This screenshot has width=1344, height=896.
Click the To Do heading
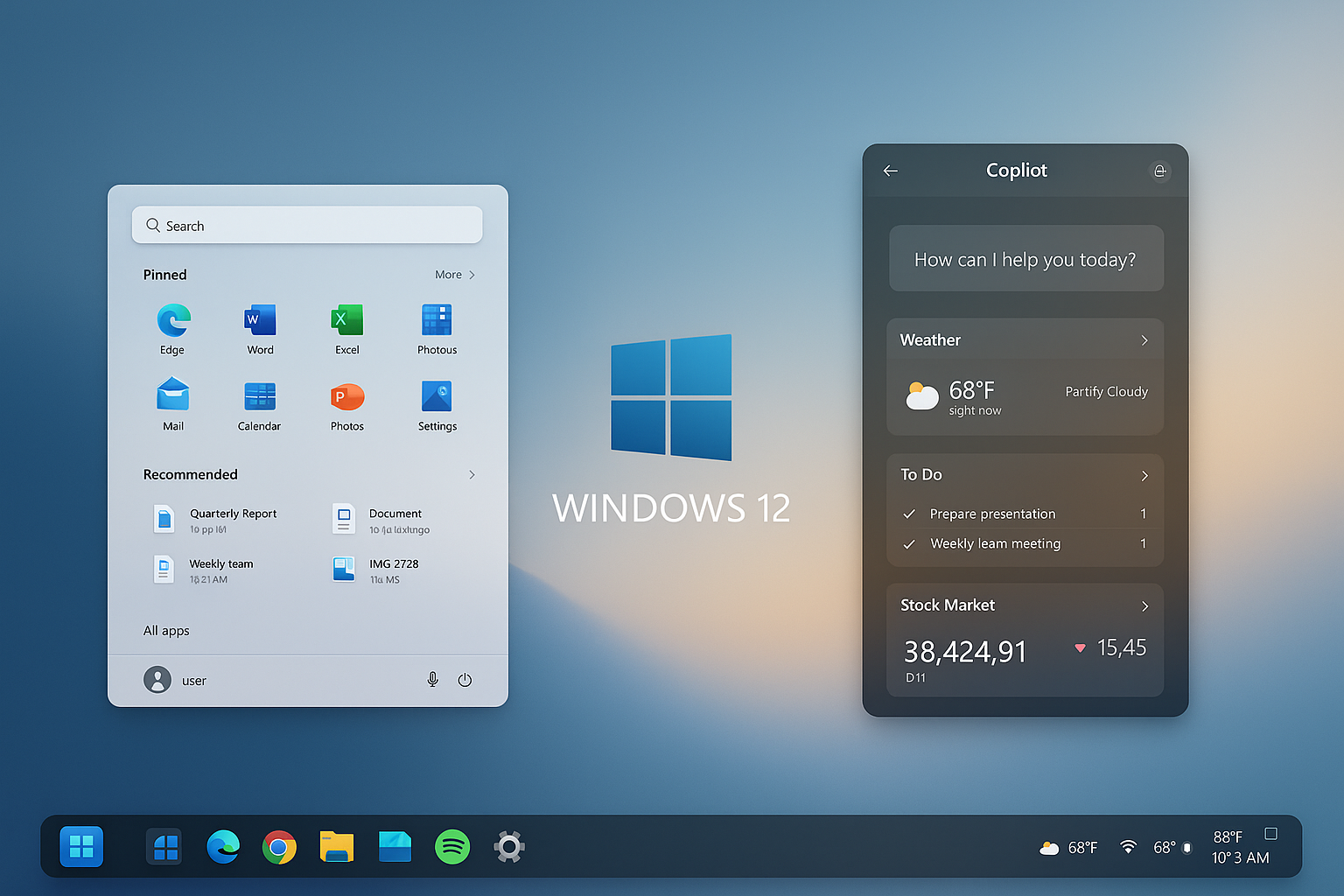(921, 474)
